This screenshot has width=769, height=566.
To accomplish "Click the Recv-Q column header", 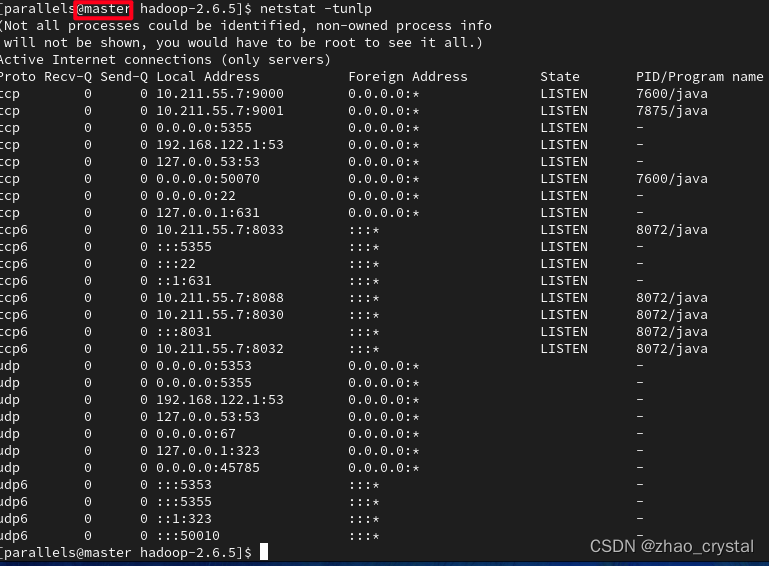I will [68, 77].
